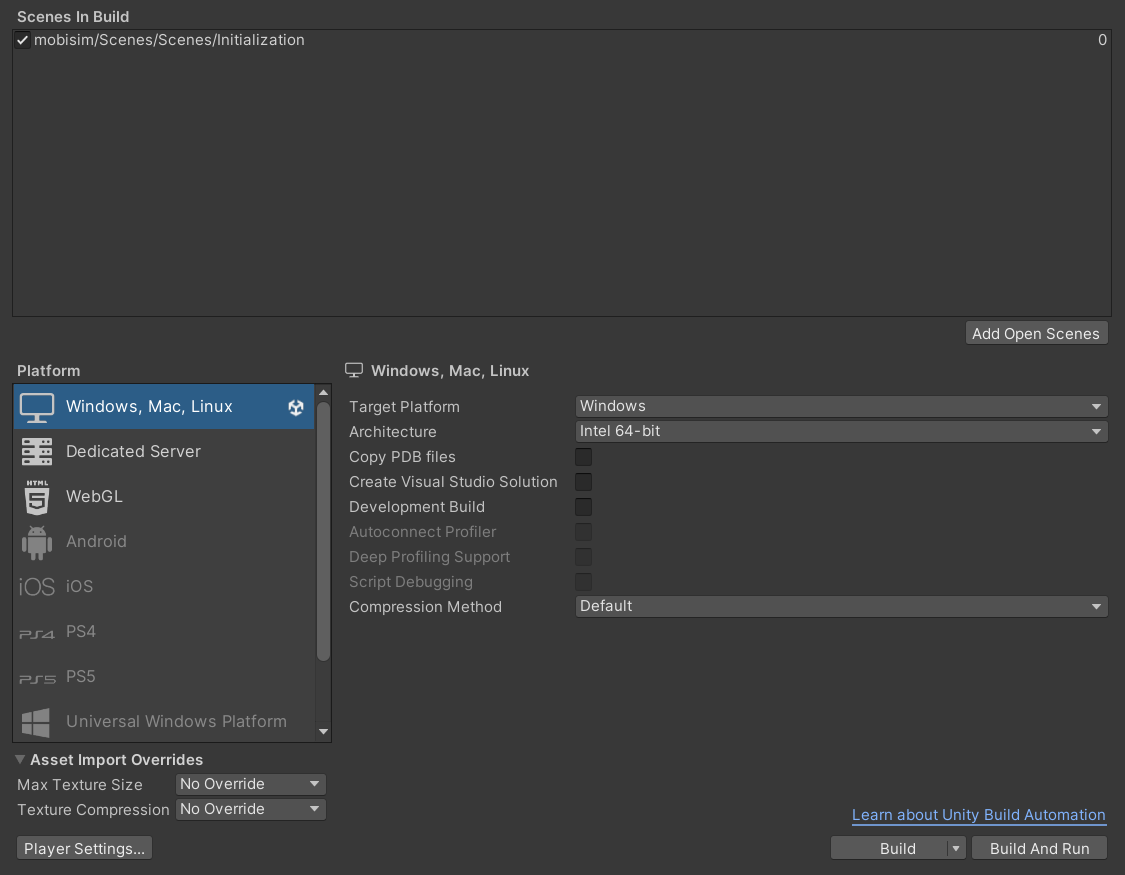The width and height of the screenshot is (1125, 875).
Task: Click the scene build index 0
Action: [x=1102, y=40]
